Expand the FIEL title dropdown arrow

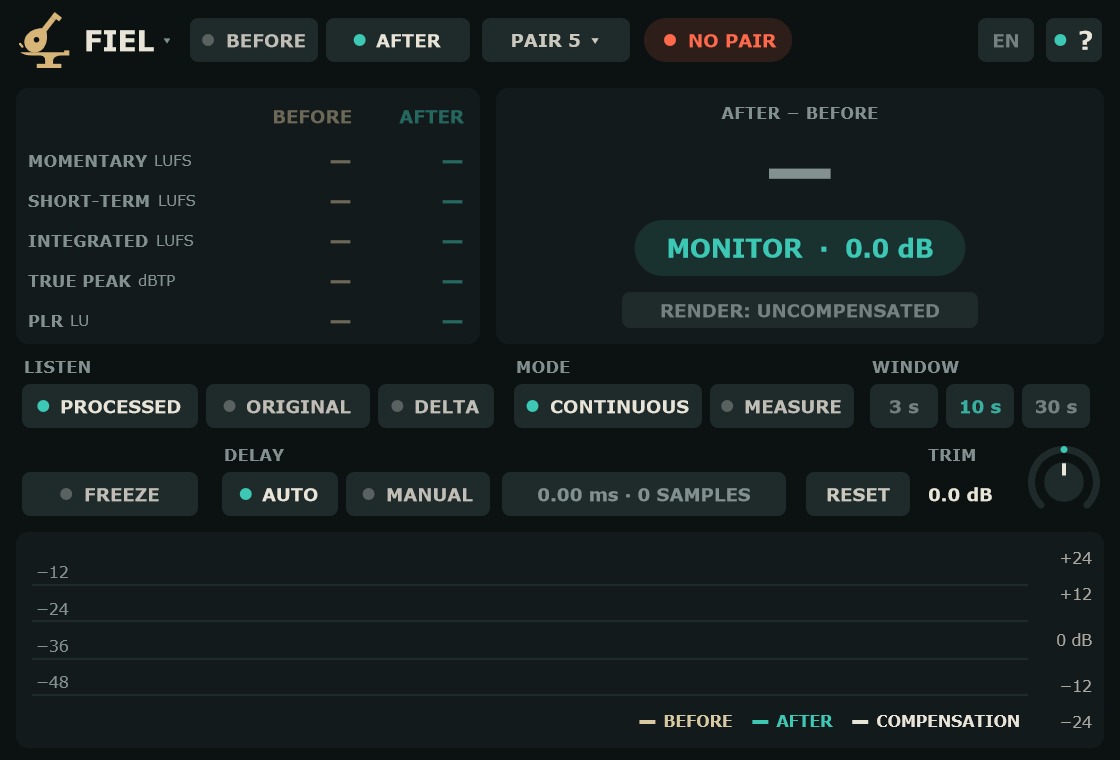click(166, 41)
